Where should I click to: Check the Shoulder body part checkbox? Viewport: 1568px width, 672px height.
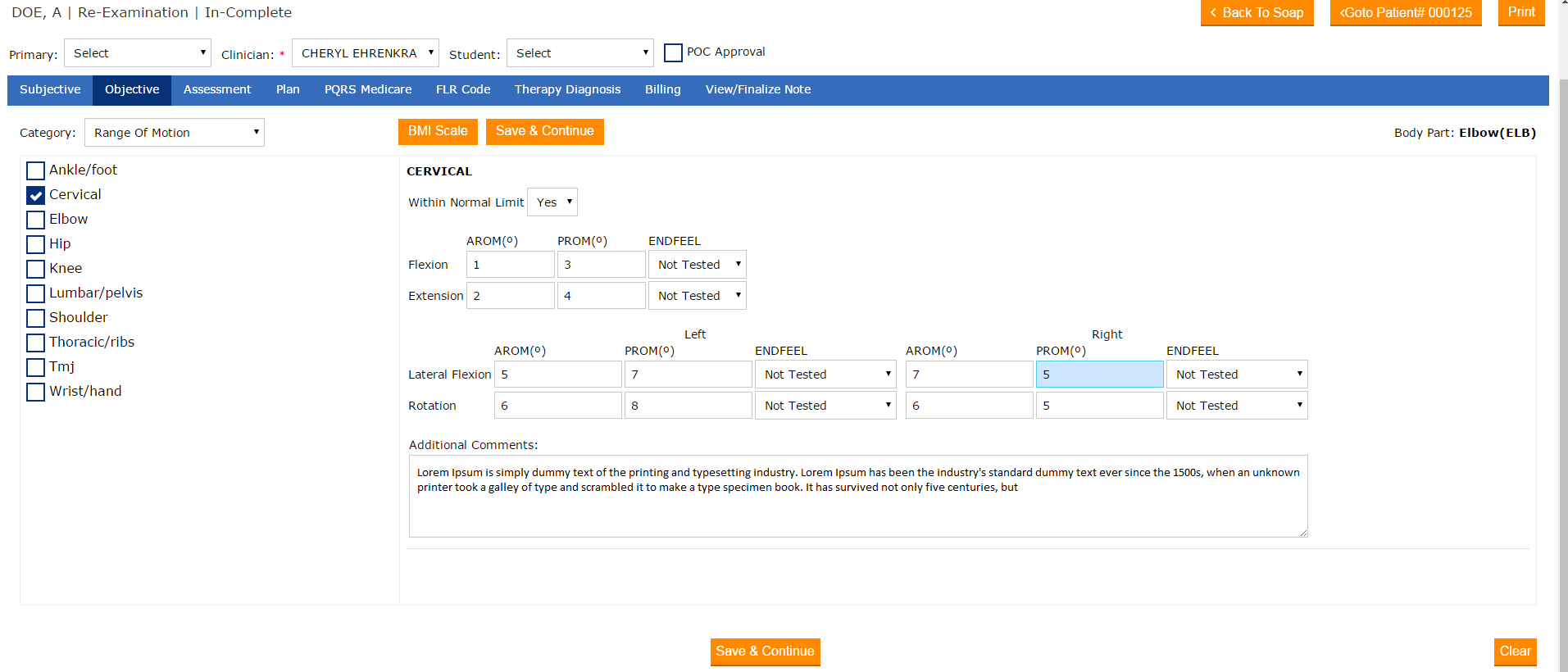point(36,318)
